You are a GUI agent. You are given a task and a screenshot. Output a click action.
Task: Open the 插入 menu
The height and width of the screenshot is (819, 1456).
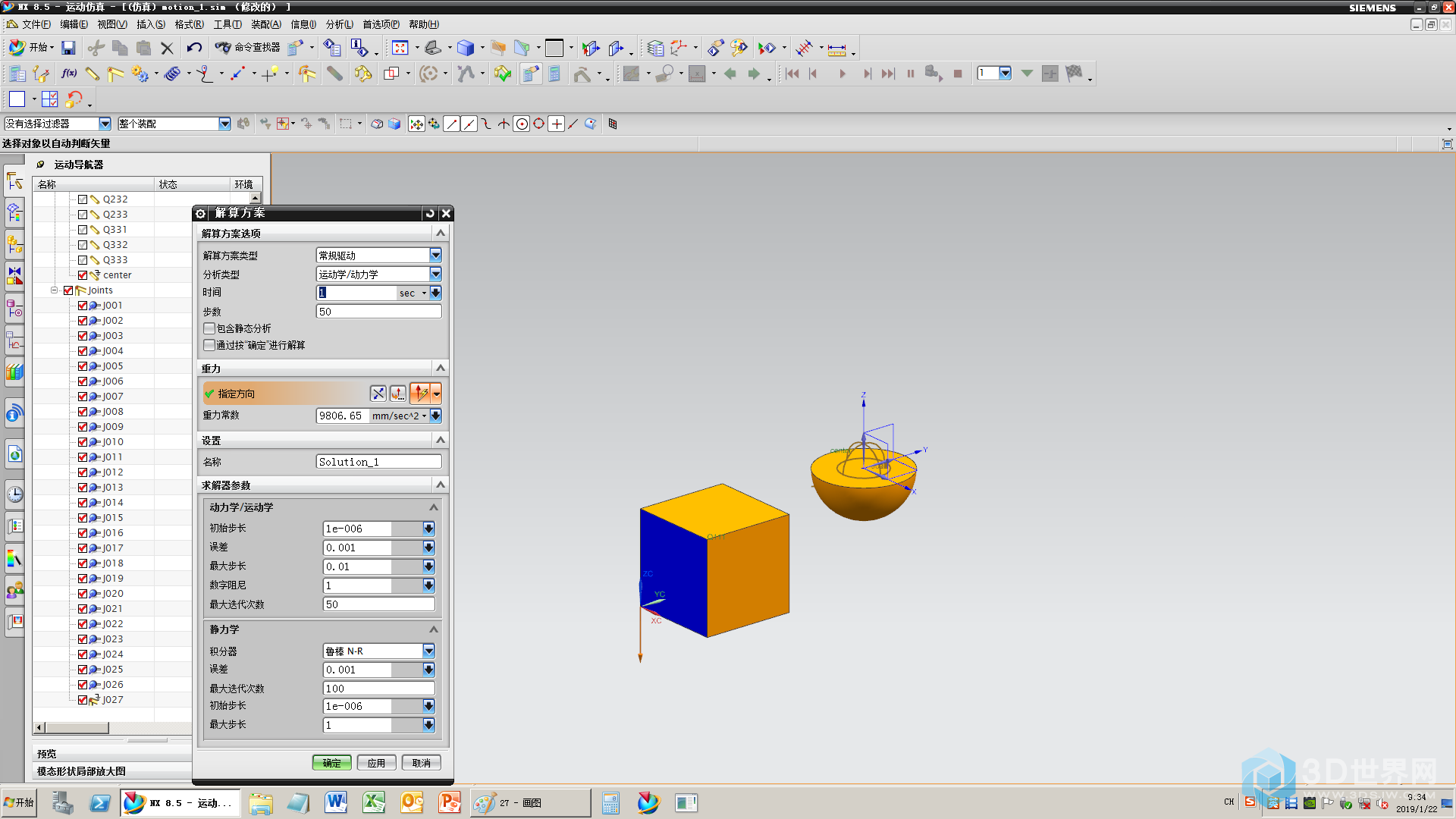pos(150,24)
